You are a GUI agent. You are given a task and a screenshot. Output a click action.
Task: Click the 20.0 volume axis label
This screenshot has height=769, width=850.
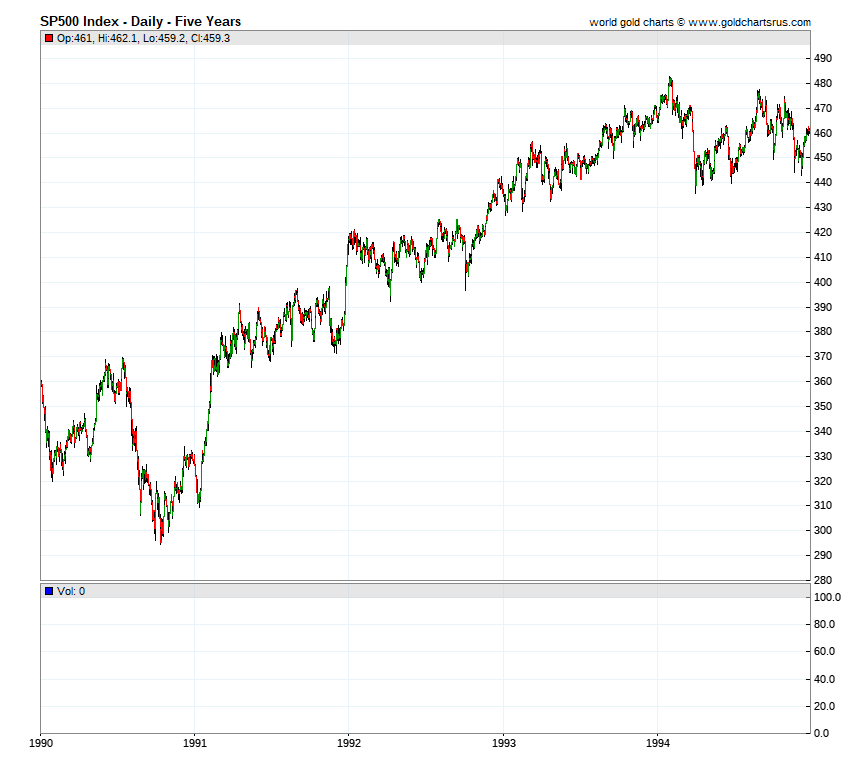[x=825, y=707]
